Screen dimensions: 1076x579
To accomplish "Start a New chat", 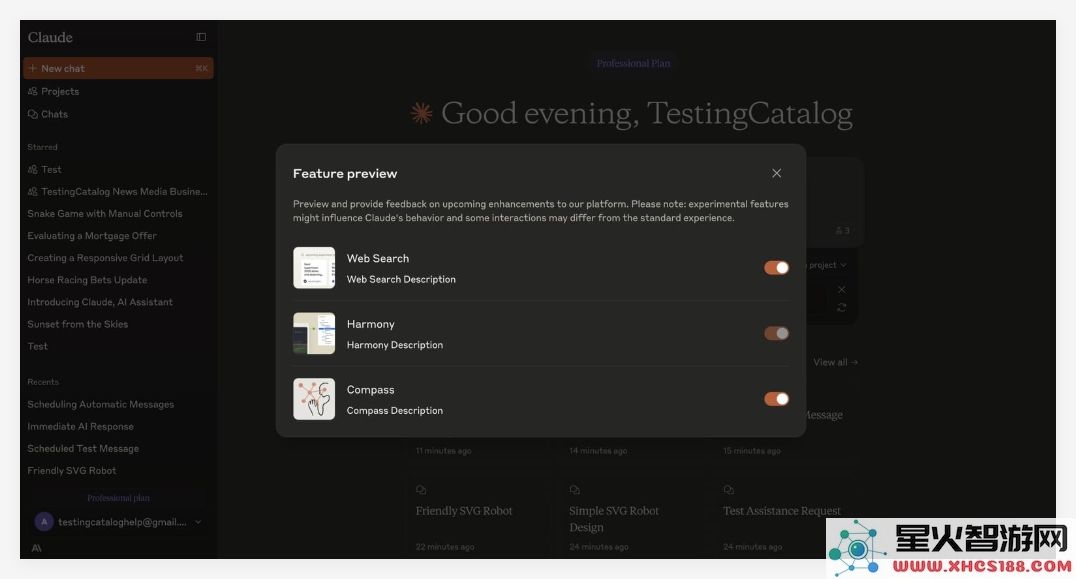I will [x=118, y=68].
